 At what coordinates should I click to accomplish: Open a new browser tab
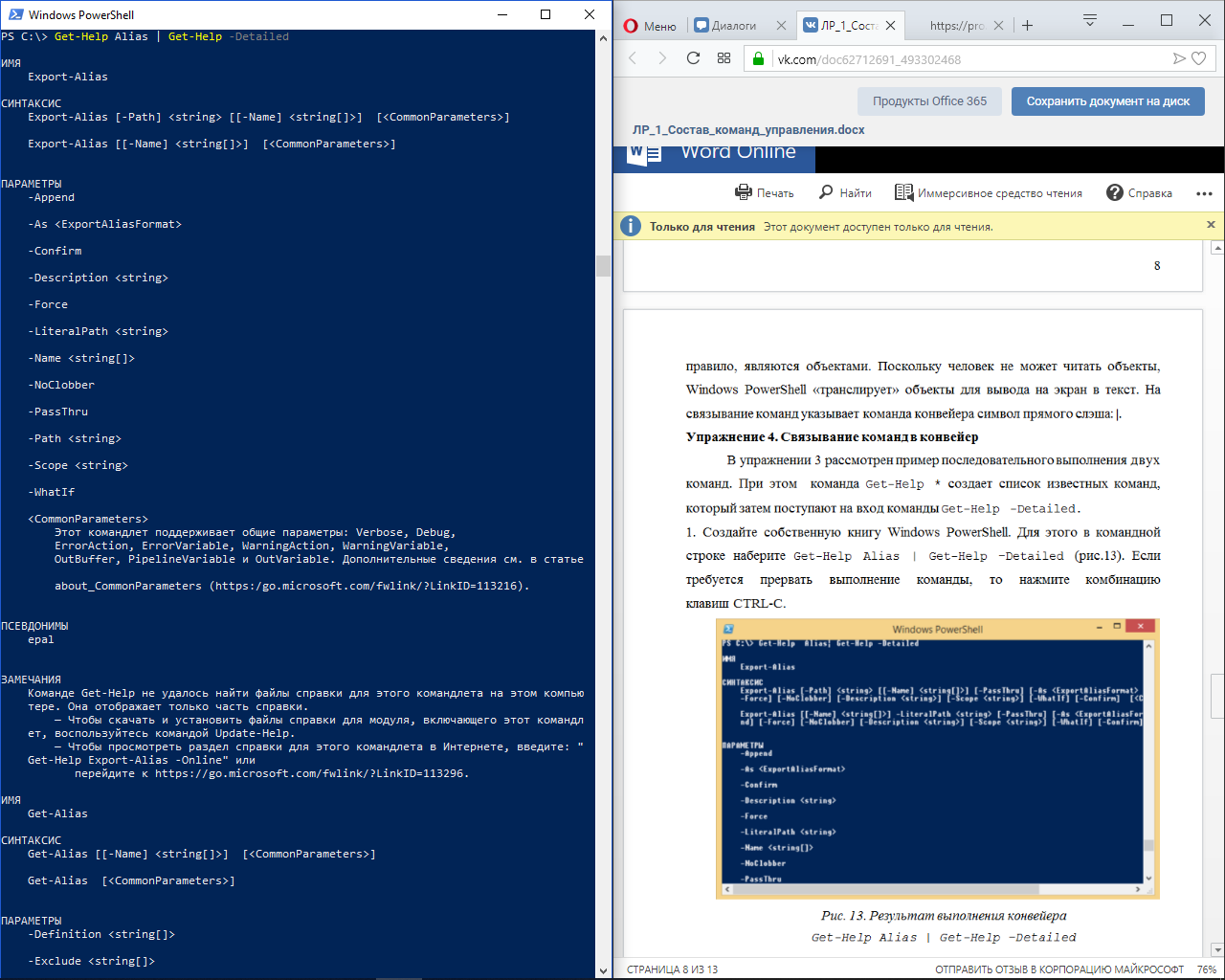(1027, 26)
